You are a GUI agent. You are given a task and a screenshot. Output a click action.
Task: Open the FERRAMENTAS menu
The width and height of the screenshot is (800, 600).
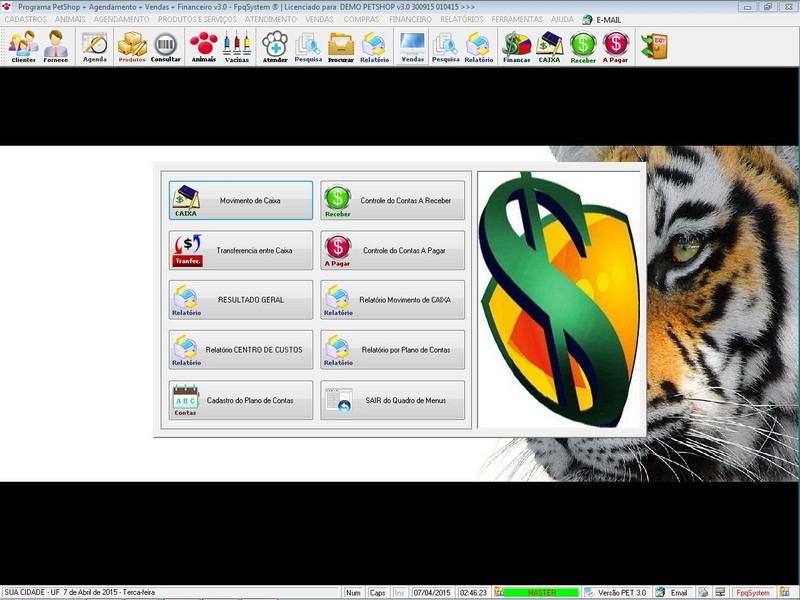pyautogui.click(x=517, y=19)
